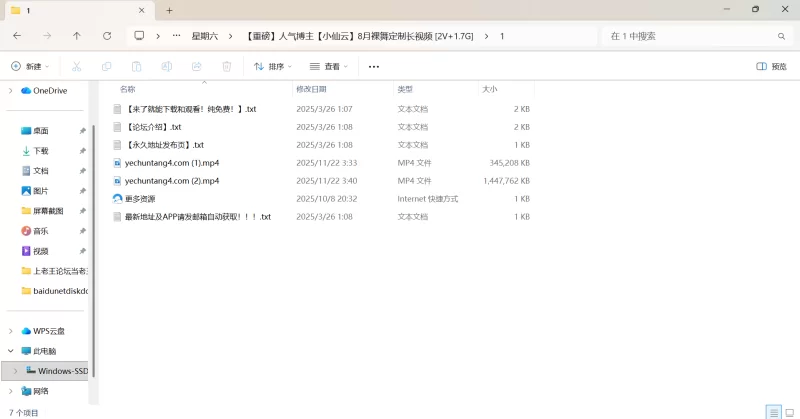Open the See more ellipsis menu

click(x=374, y=67)
